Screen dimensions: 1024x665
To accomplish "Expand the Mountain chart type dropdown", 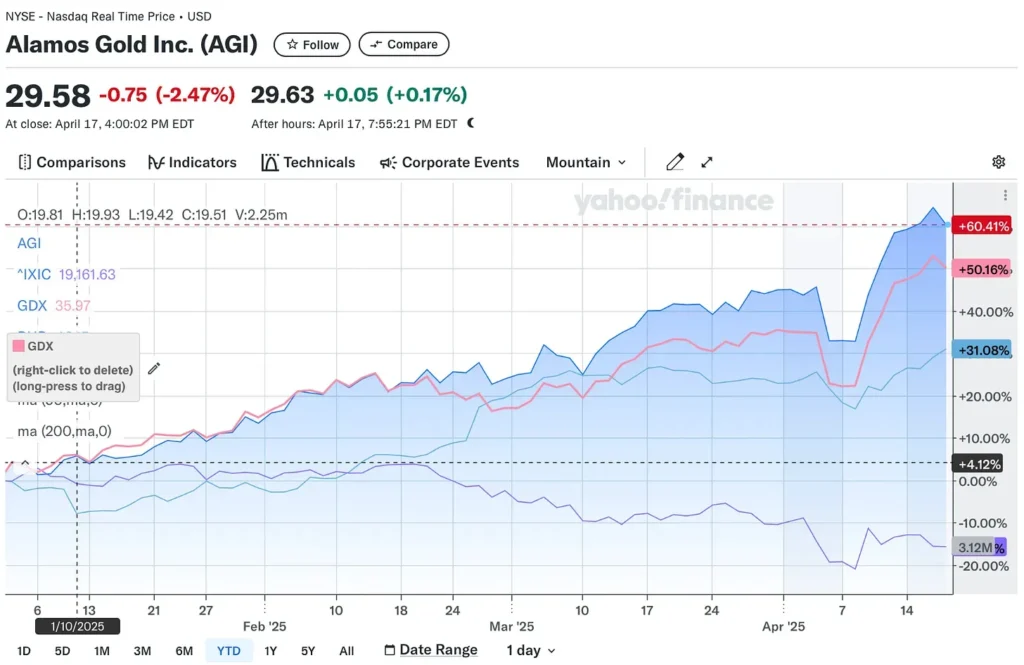I will click(586, 162).
